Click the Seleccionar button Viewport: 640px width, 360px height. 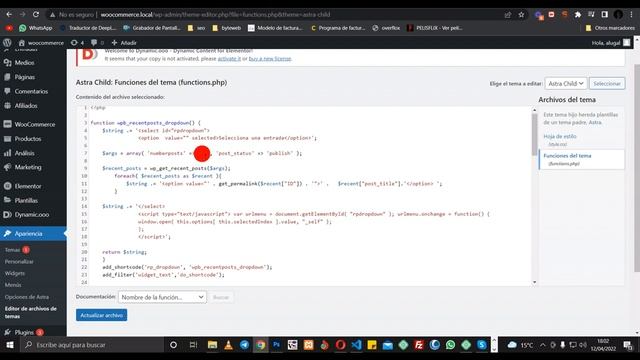click(607, 83)
